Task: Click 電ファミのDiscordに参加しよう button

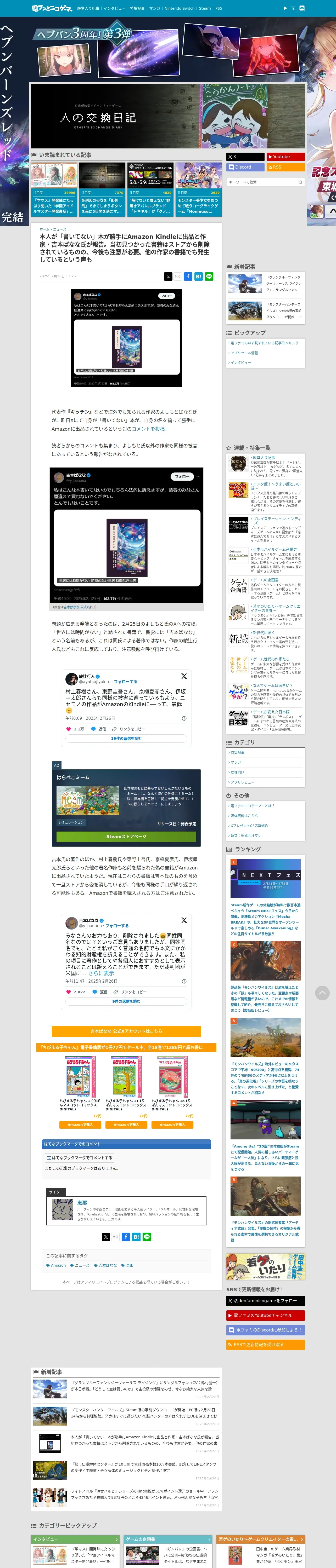Action: point(265,1330)
